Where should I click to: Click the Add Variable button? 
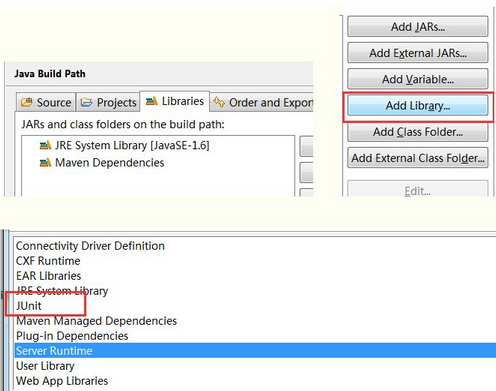(x=418, y=79)
